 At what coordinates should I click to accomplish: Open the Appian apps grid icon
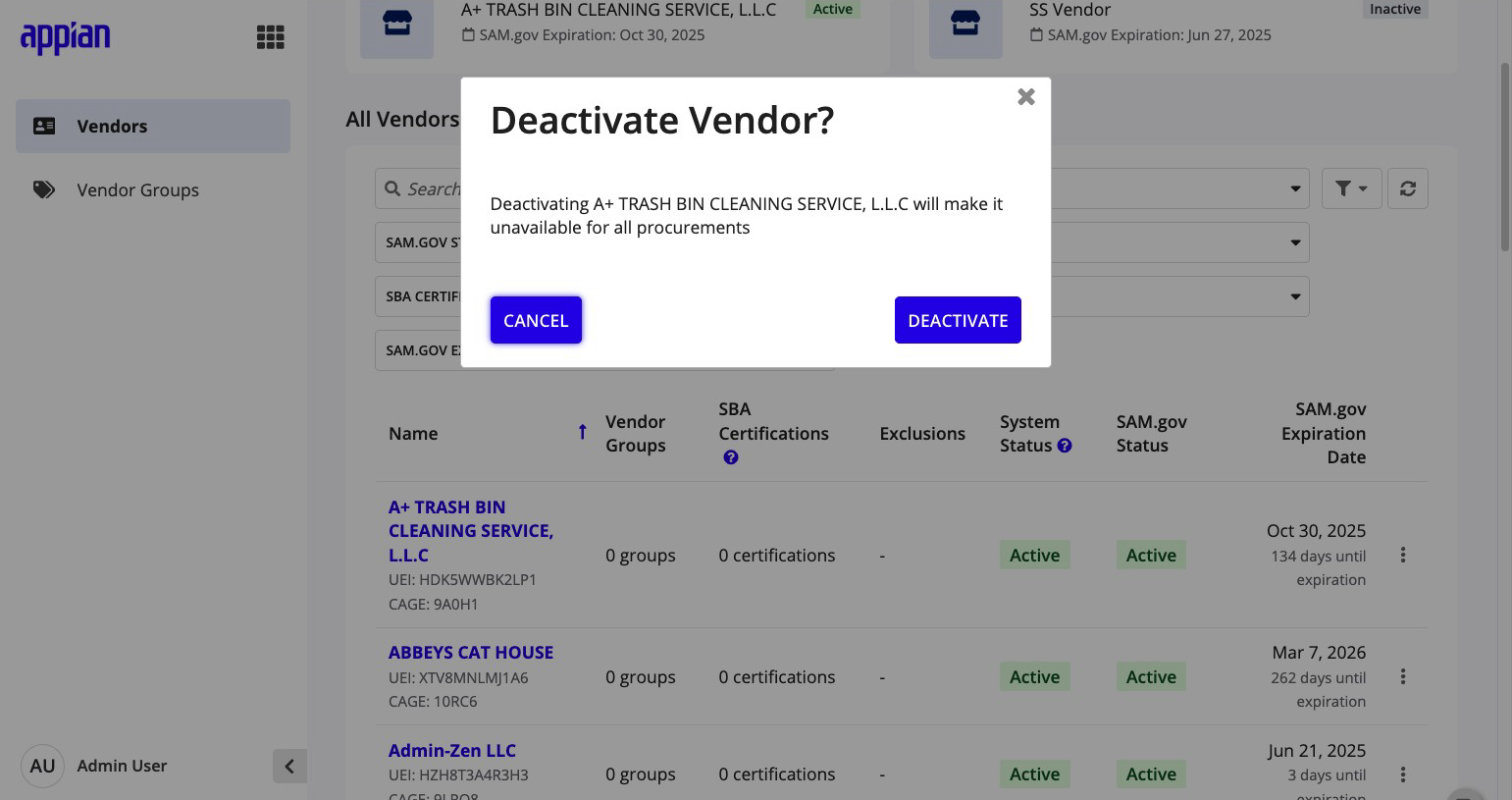click(x=271, y=37)
